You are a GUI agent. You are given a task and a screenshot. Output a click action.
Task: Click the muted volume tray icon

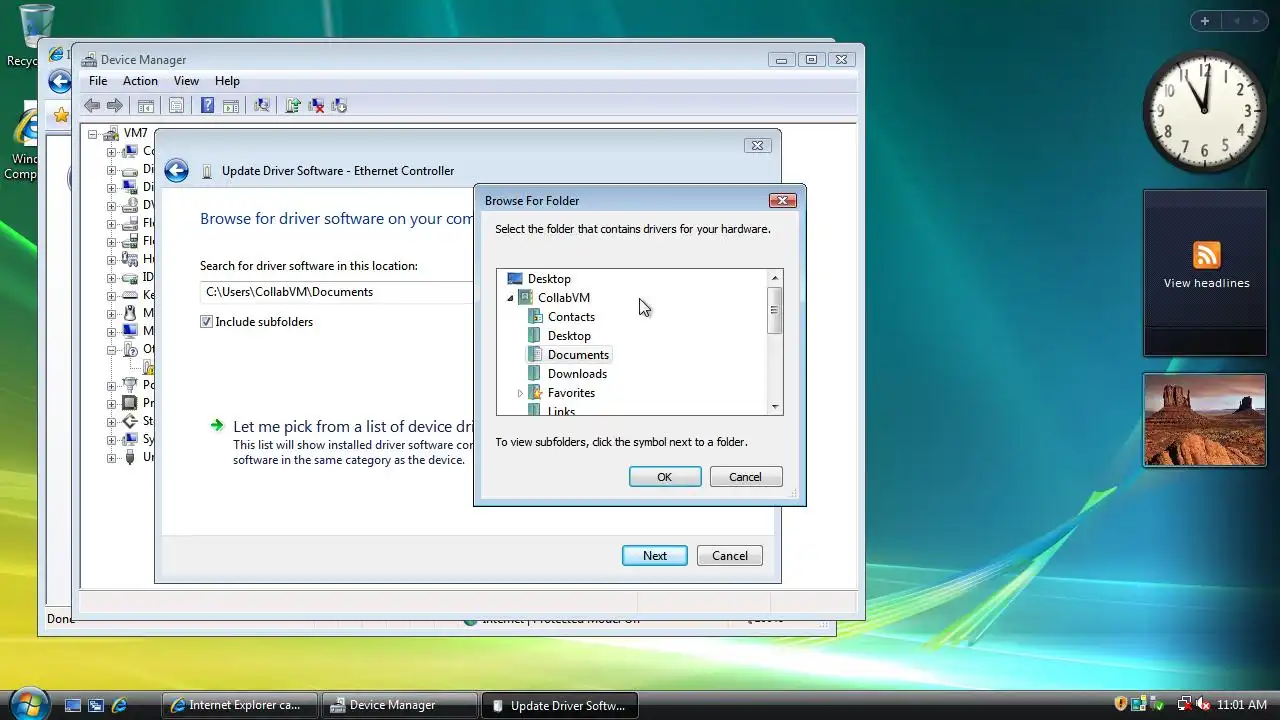pyautogui.click(x=1204, y=704)
